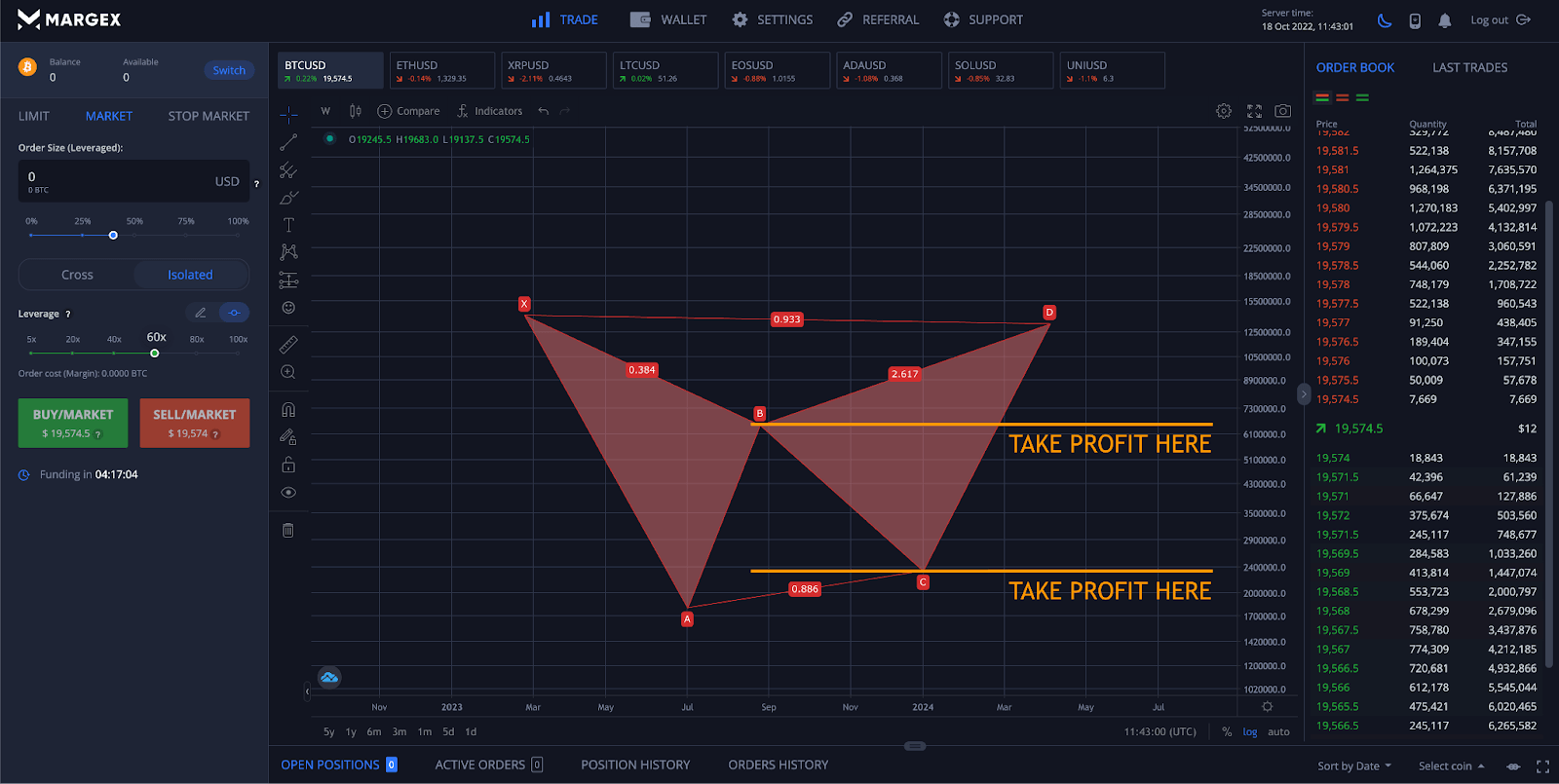Click the trash icon to remove drawings
The height and width of the screenshot is (784, 1559).
[288, 531]
